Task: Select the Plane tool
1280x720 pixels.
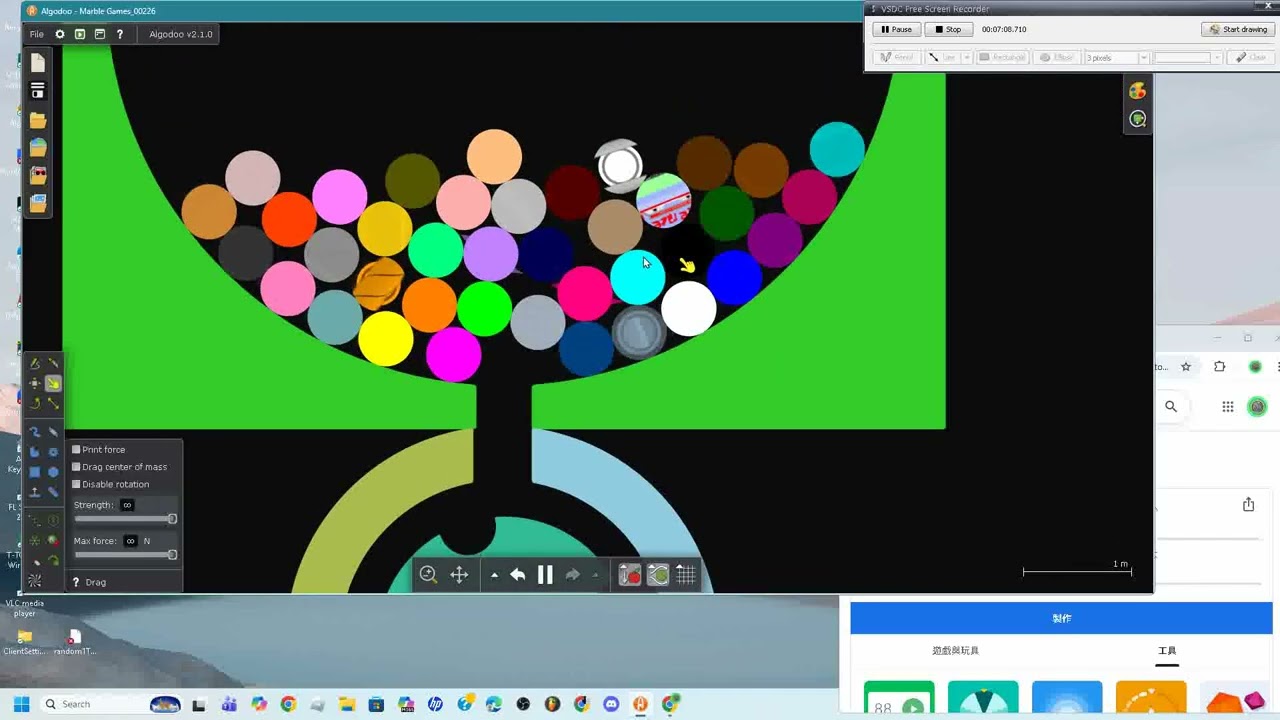Action: point(35,492)
